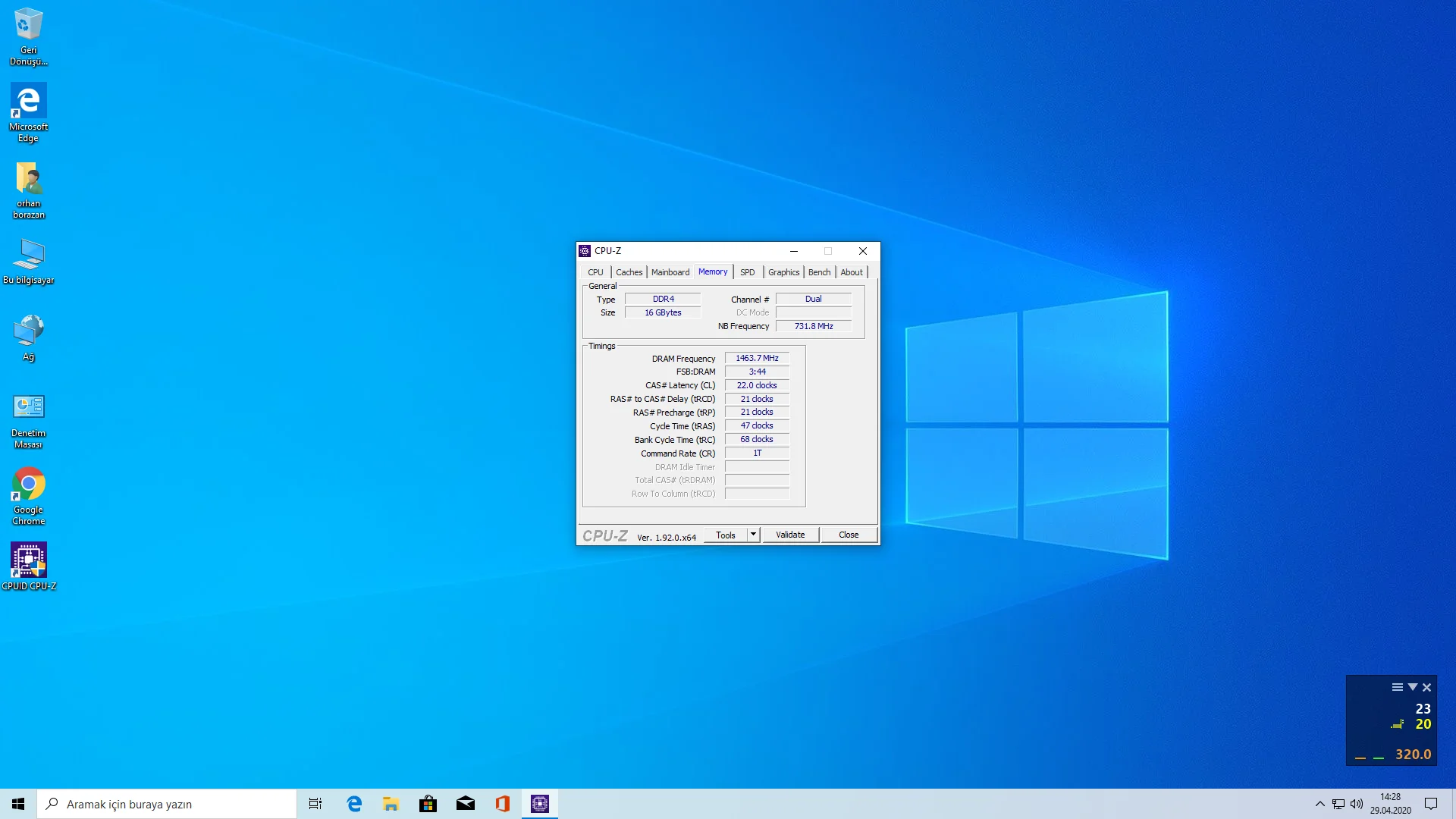The height and width of the screenshot is (819, 1456).
Task: Click Task View taskbar button
Action: coord(315,804)
